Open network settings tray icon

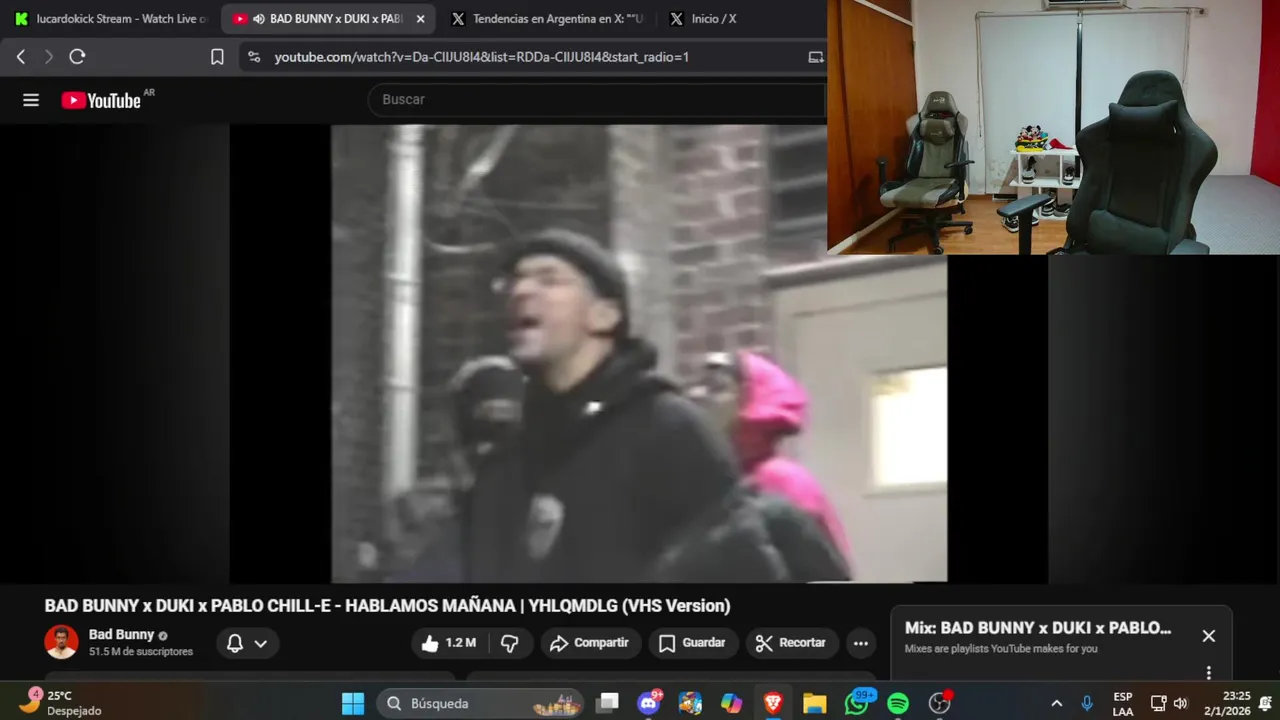pyautogui.click(x=1158, y=703)
